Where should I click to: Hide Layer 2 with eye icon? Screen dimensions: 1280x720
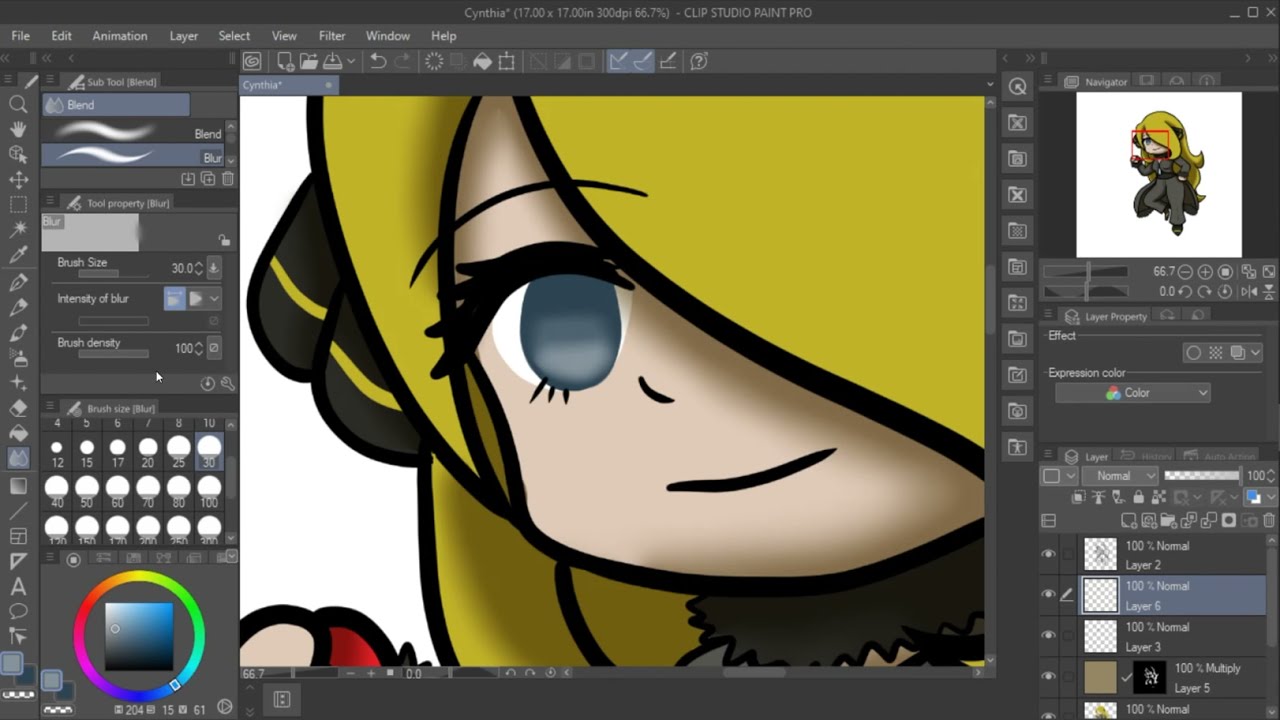(1048, 554)
